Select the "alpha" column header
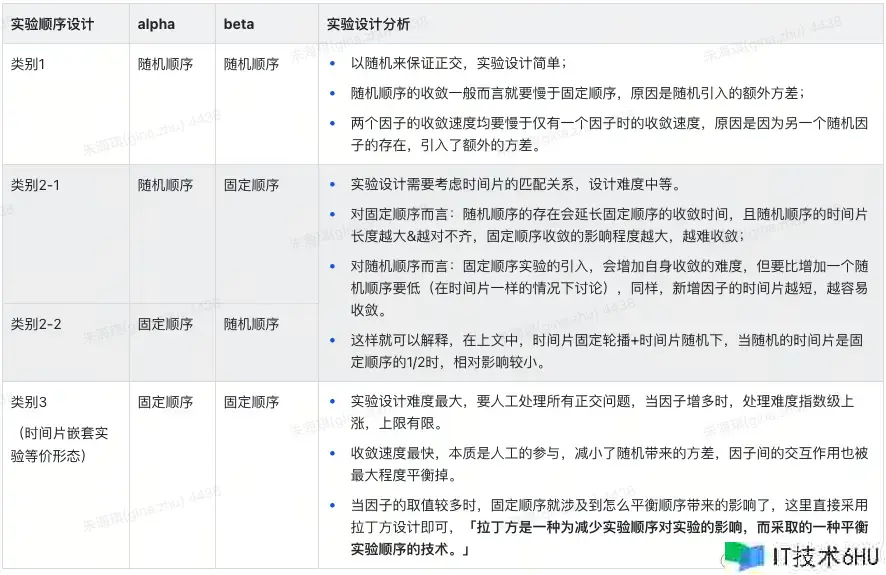886x575 pixels. [156, 24]
